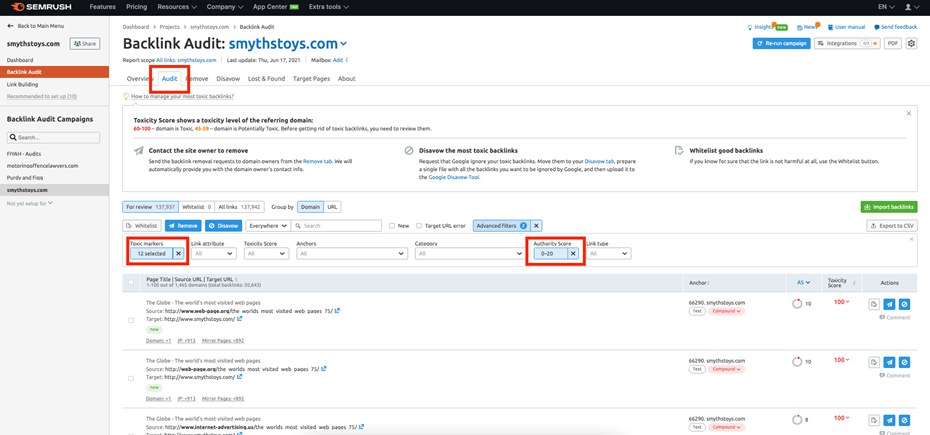Show For review 137,937 links
This screenshot has width=930, height=435.
pos(150,207)
